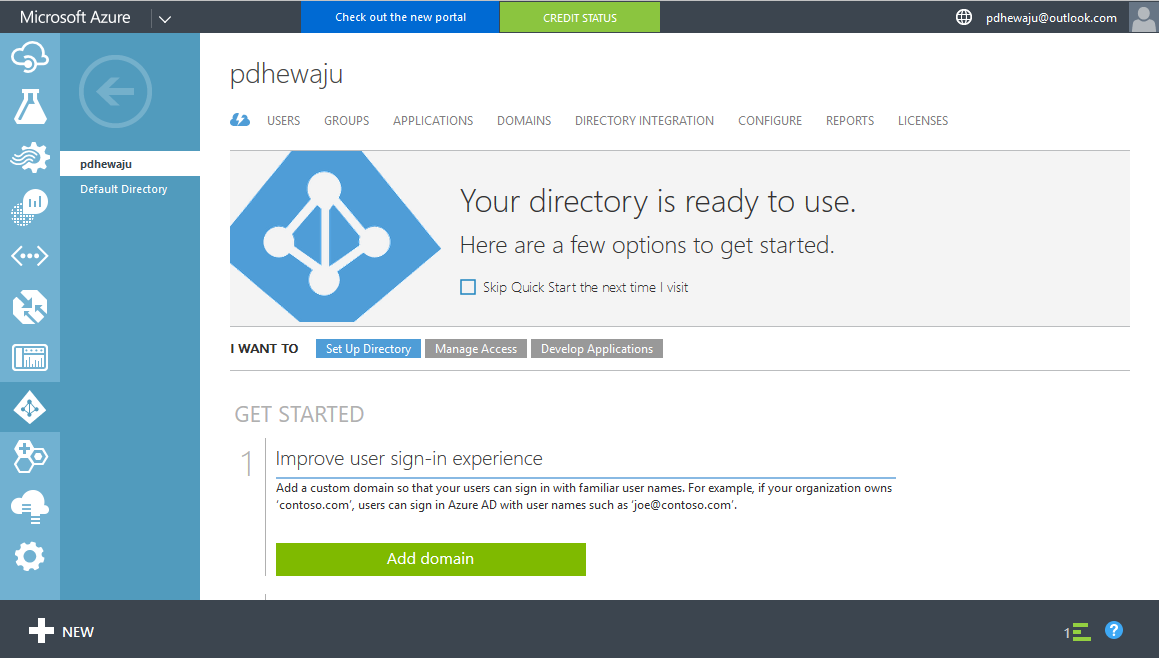Open the virtual networks angle-bracket icon
Screen dimensions: 1159x658
30,256
